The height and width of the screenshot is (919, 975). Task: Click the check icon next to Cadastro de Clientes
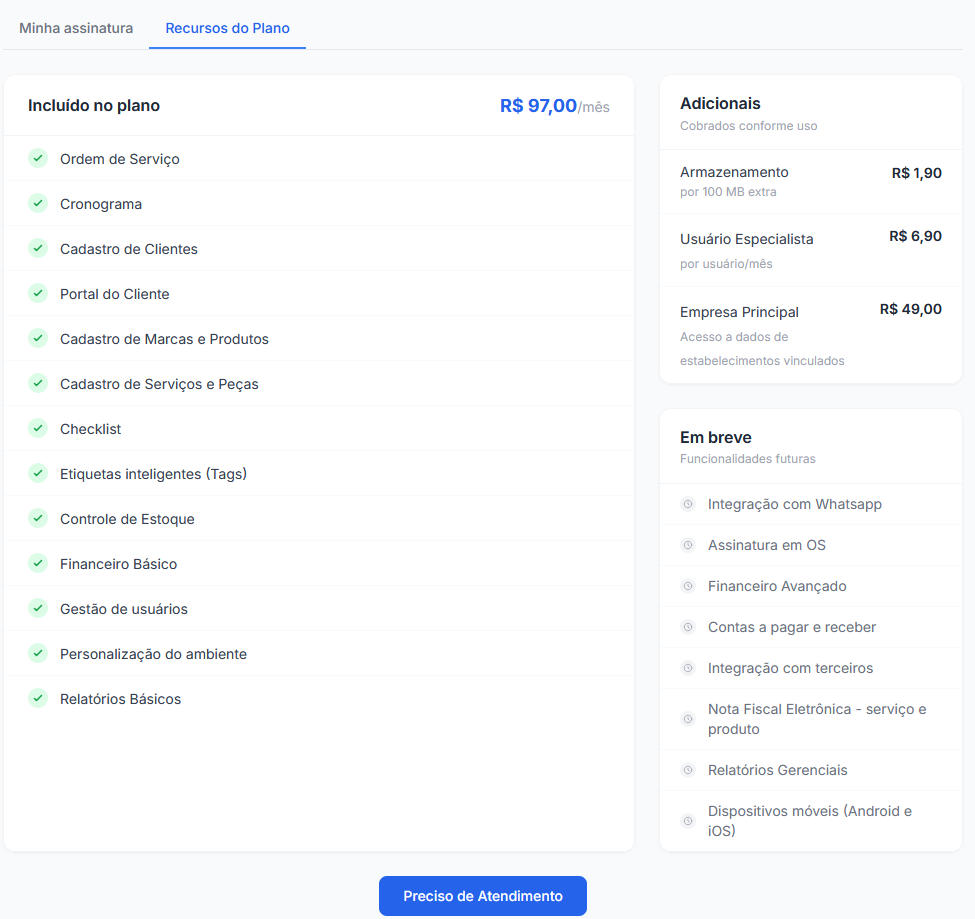click(x=38, y=249)
